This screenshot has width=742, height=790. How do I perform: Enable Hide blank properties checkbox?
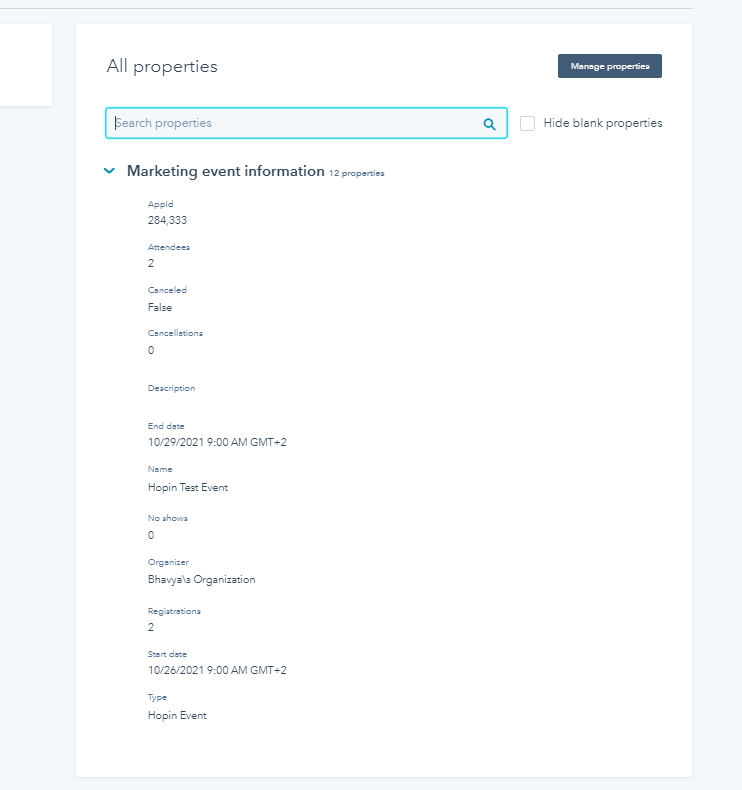(x=527, y=123)
